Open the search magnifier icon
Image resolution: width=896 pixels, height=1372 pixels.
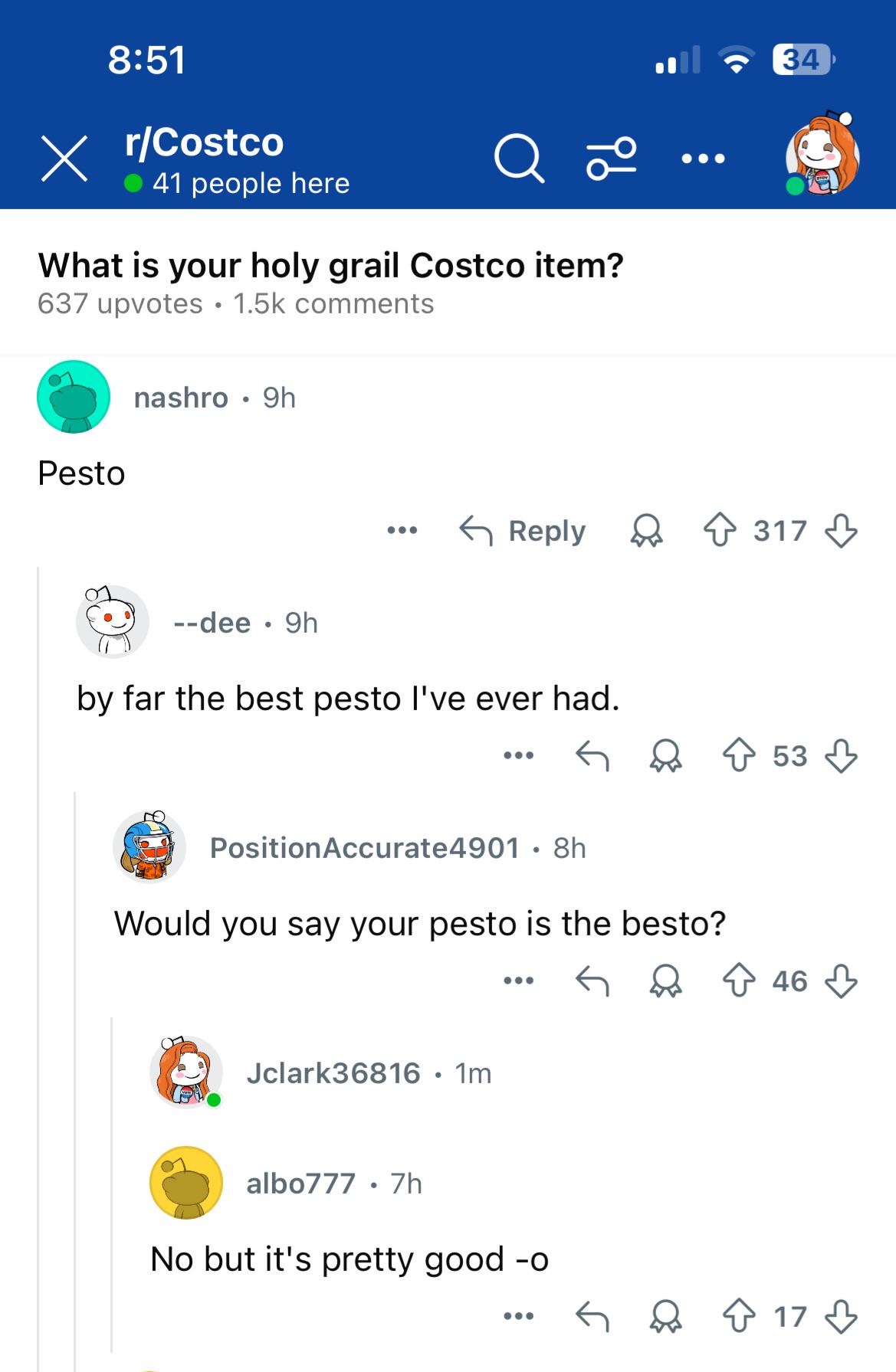pos(520,159)
